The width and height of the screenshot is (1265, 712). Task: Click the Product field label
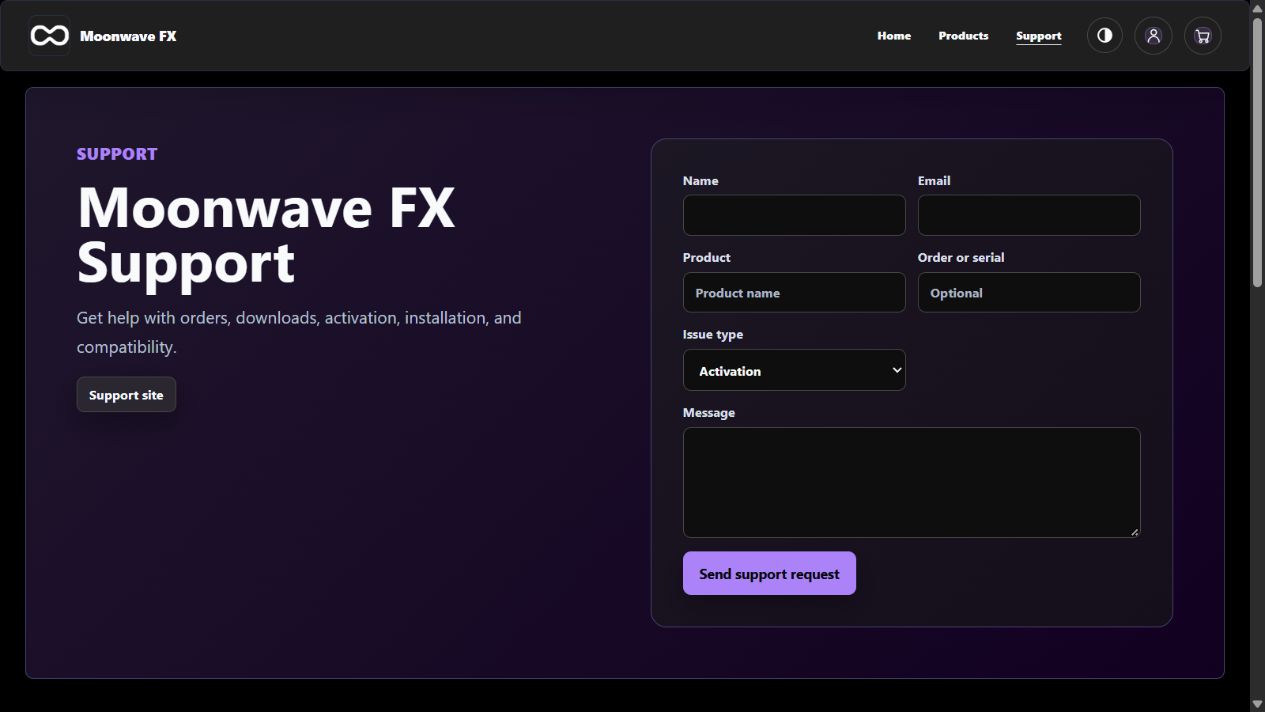click(x=706, y=258)
